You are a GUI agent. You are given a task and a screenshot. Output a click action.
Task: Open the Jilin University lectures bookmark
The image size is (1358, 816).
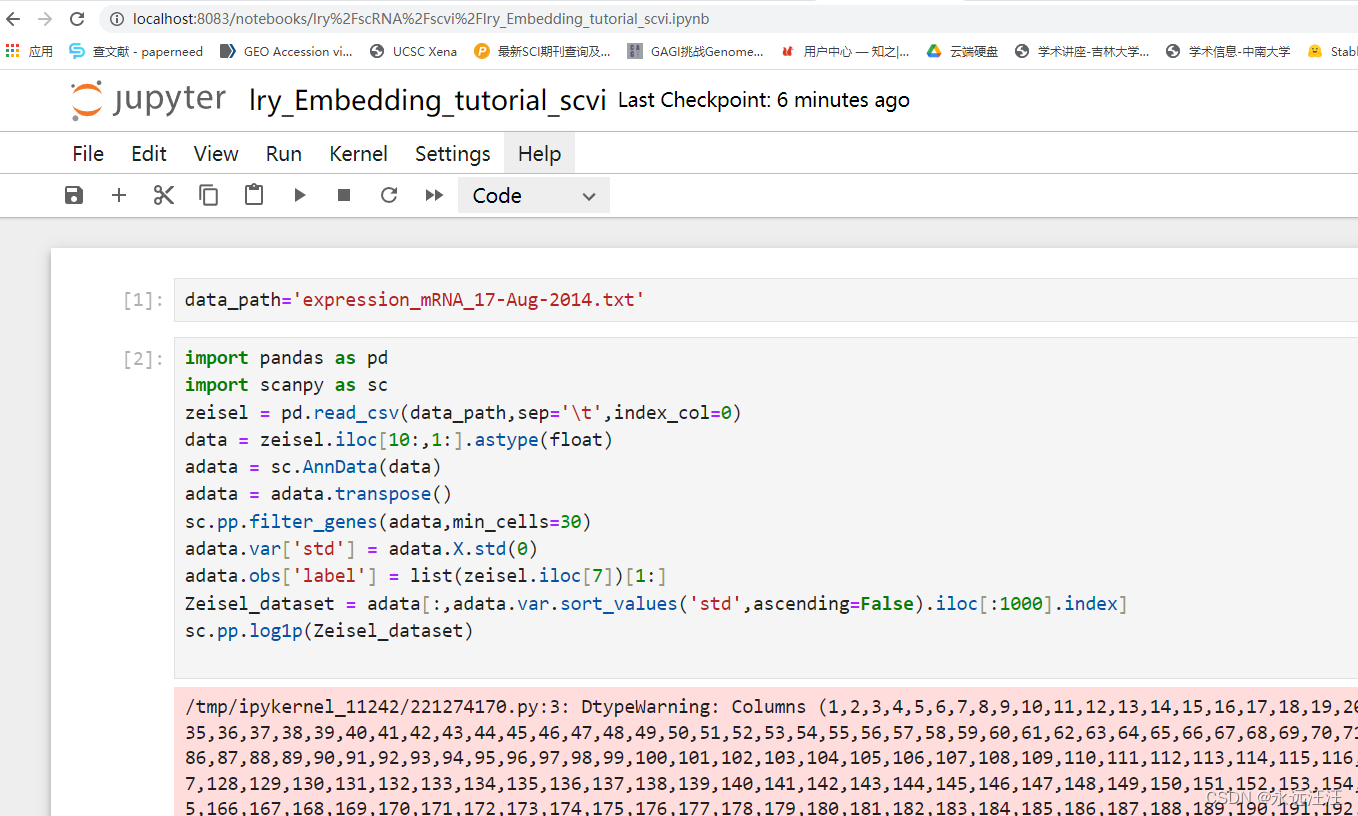(x=1082, y=51)
